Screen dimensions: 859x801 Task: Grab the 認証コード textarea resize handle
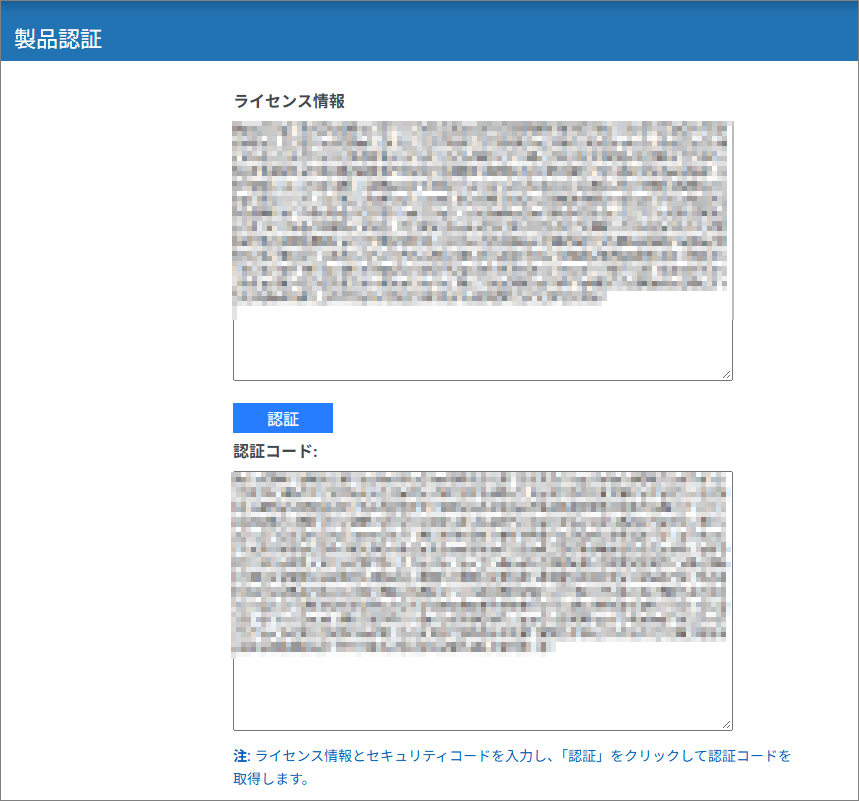726,724
